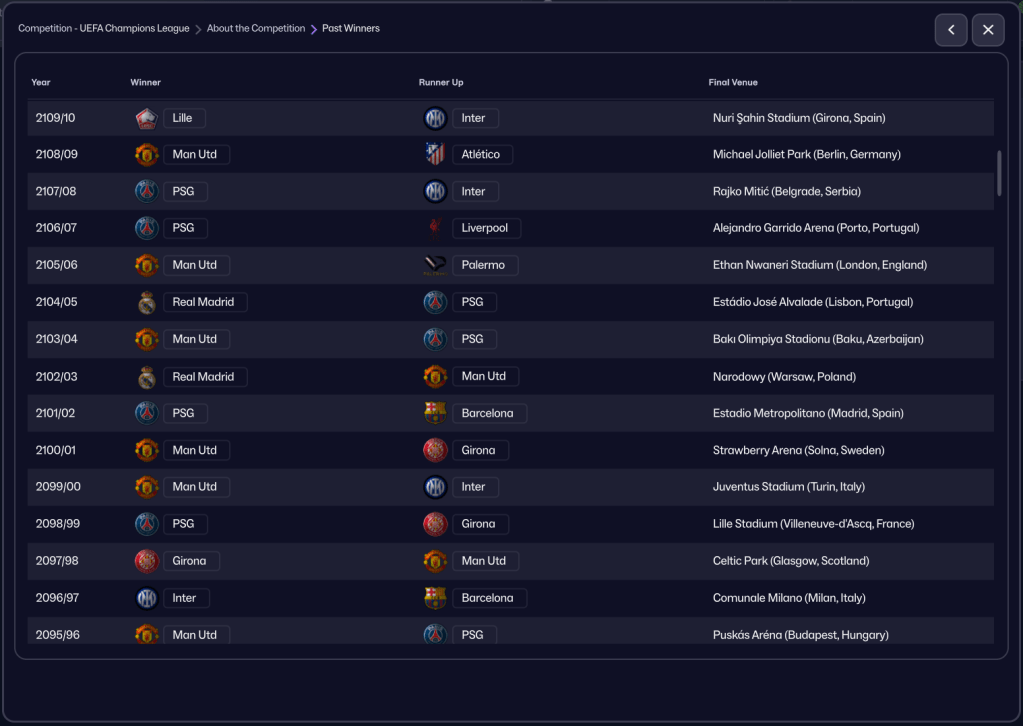1023x726 pixels.
Task: Click Atlético crest in the 2108/09 row
Action: (x=435, y=154)
